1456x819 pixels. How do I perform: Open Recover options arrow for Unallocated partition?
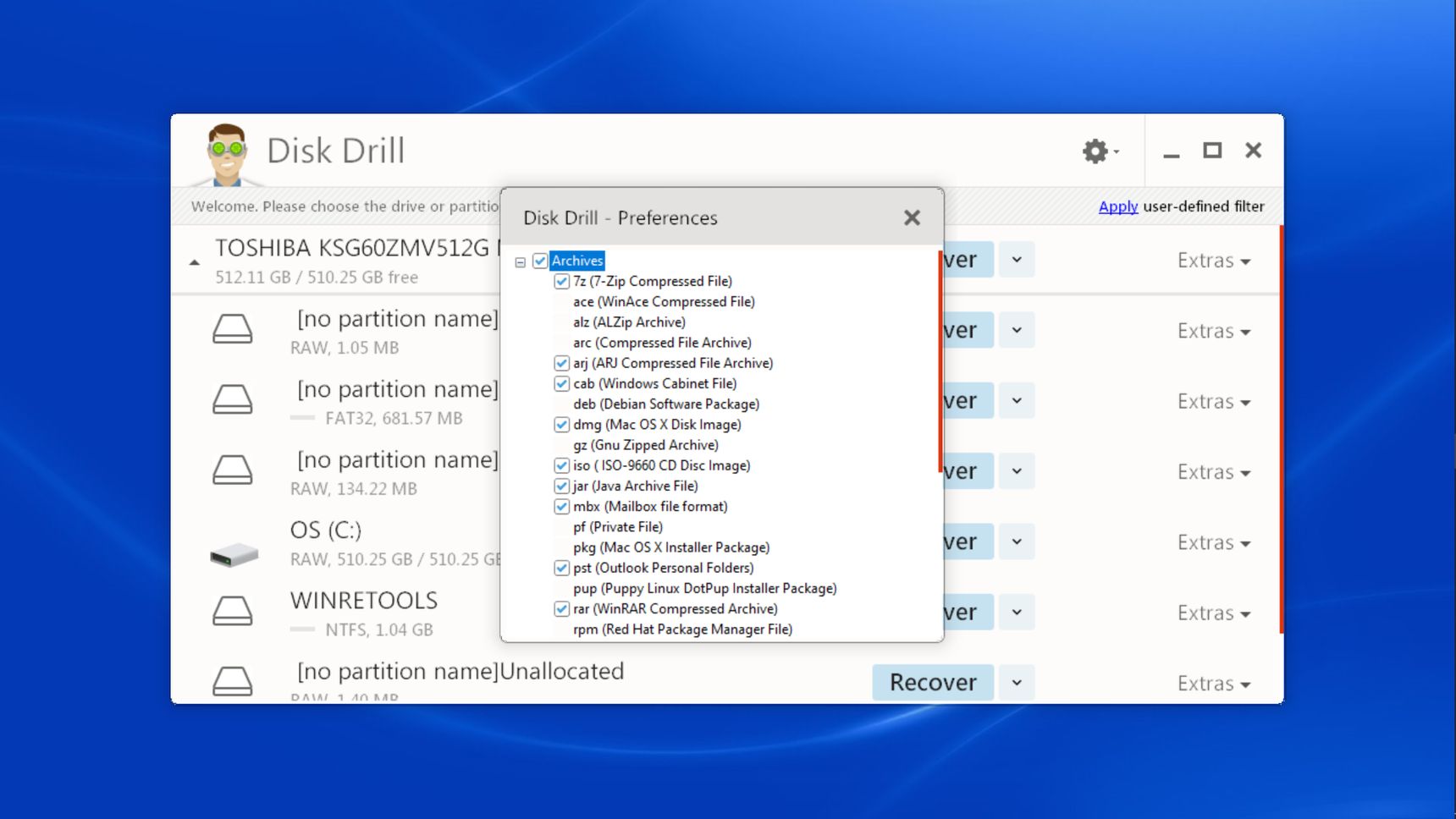1017,683
